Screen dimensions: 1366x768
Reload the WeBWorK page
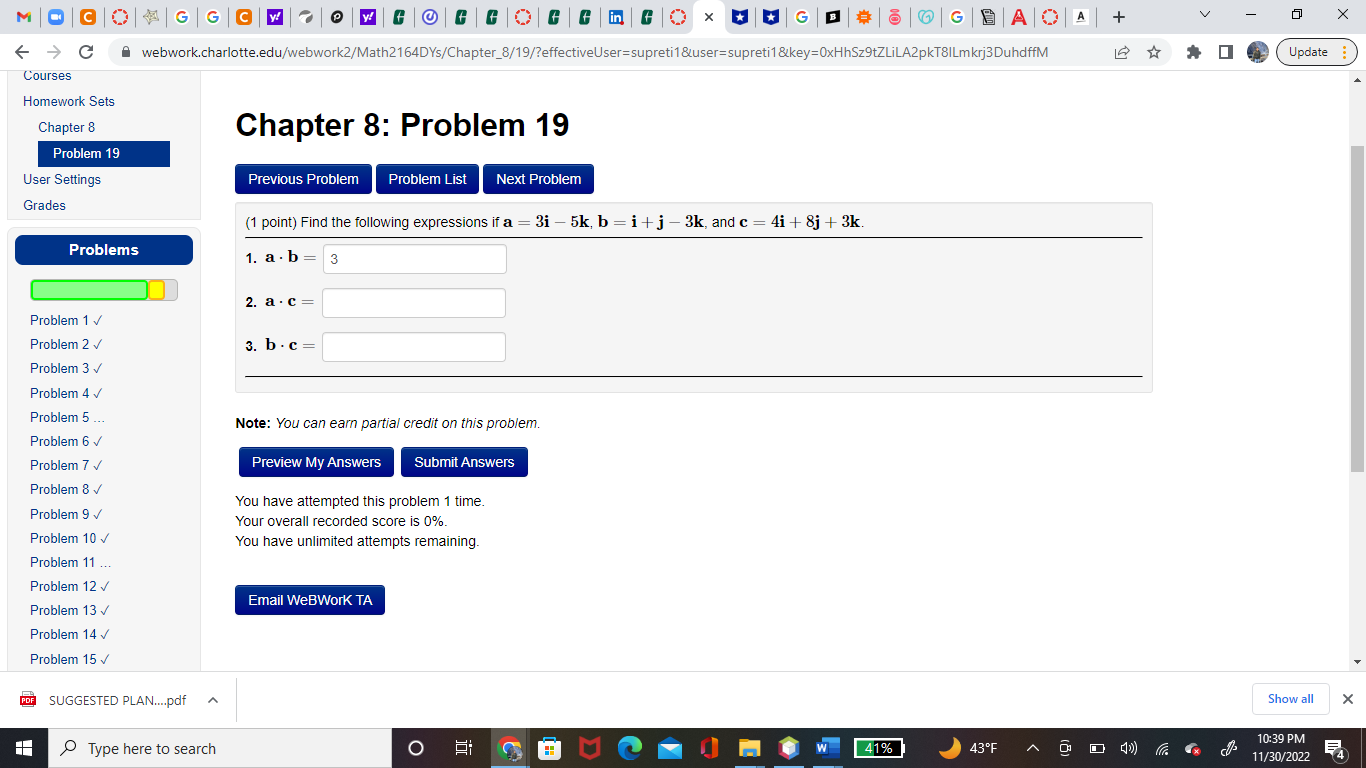[86, 52]
